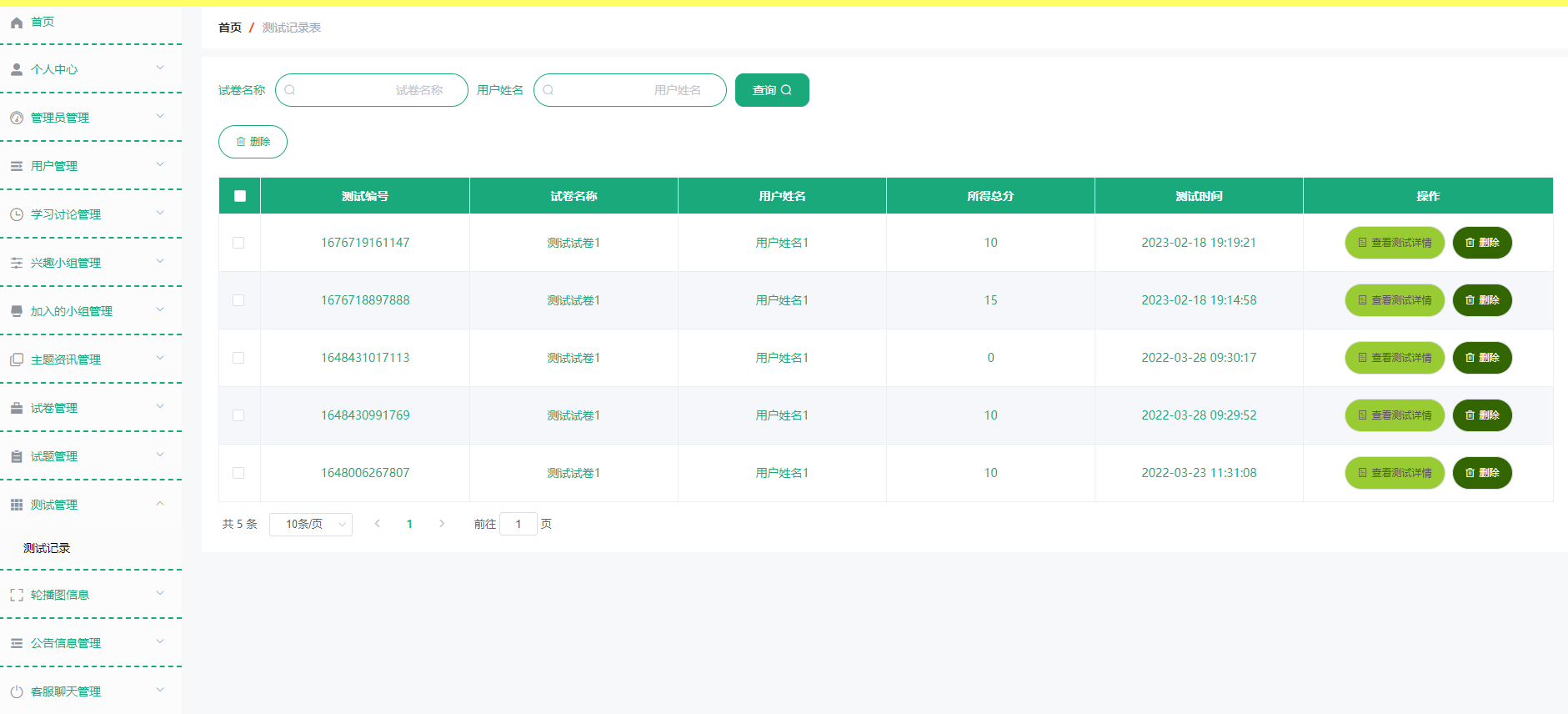Click the briefcase icon beside 试卷管理
This screenshot has width=1568, height=714.
tap(17, 408)
